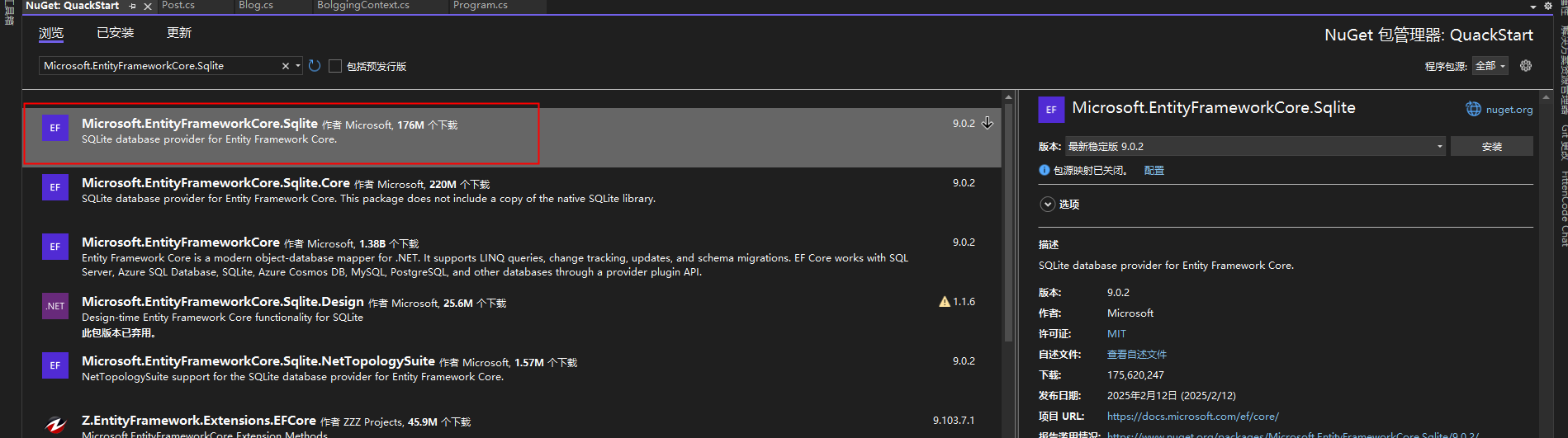Click .NET icon of Sqlite.Design package
Image resolution: width=1568 pixels, height=438 pixels.
[55, 306]
